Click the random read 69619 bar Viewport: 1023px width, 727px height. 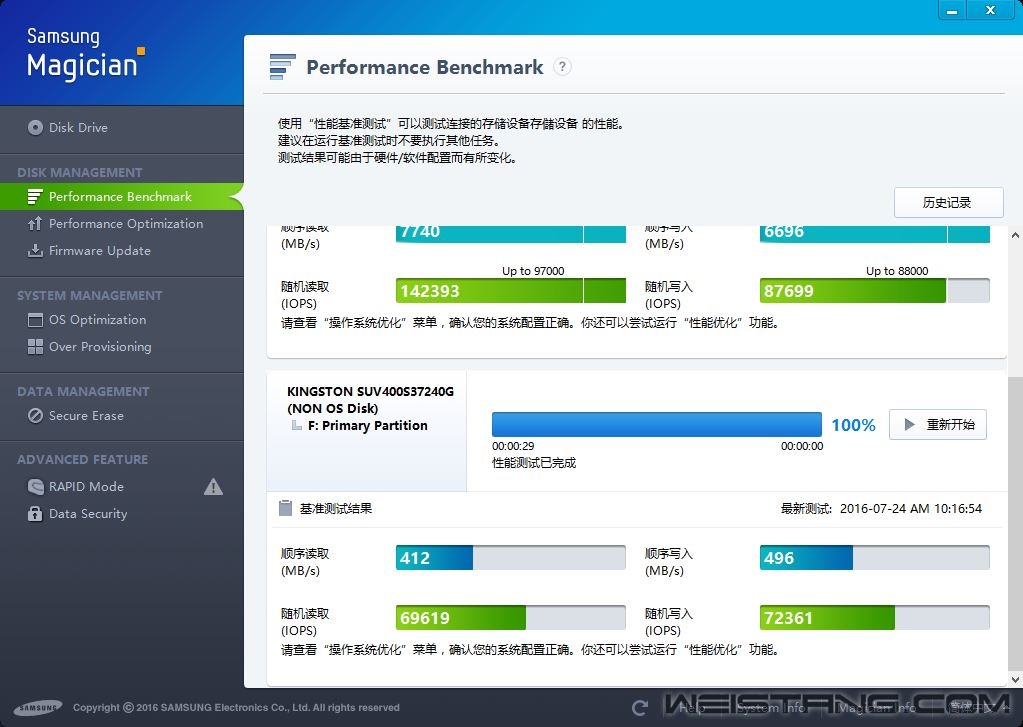coord(511,617)
